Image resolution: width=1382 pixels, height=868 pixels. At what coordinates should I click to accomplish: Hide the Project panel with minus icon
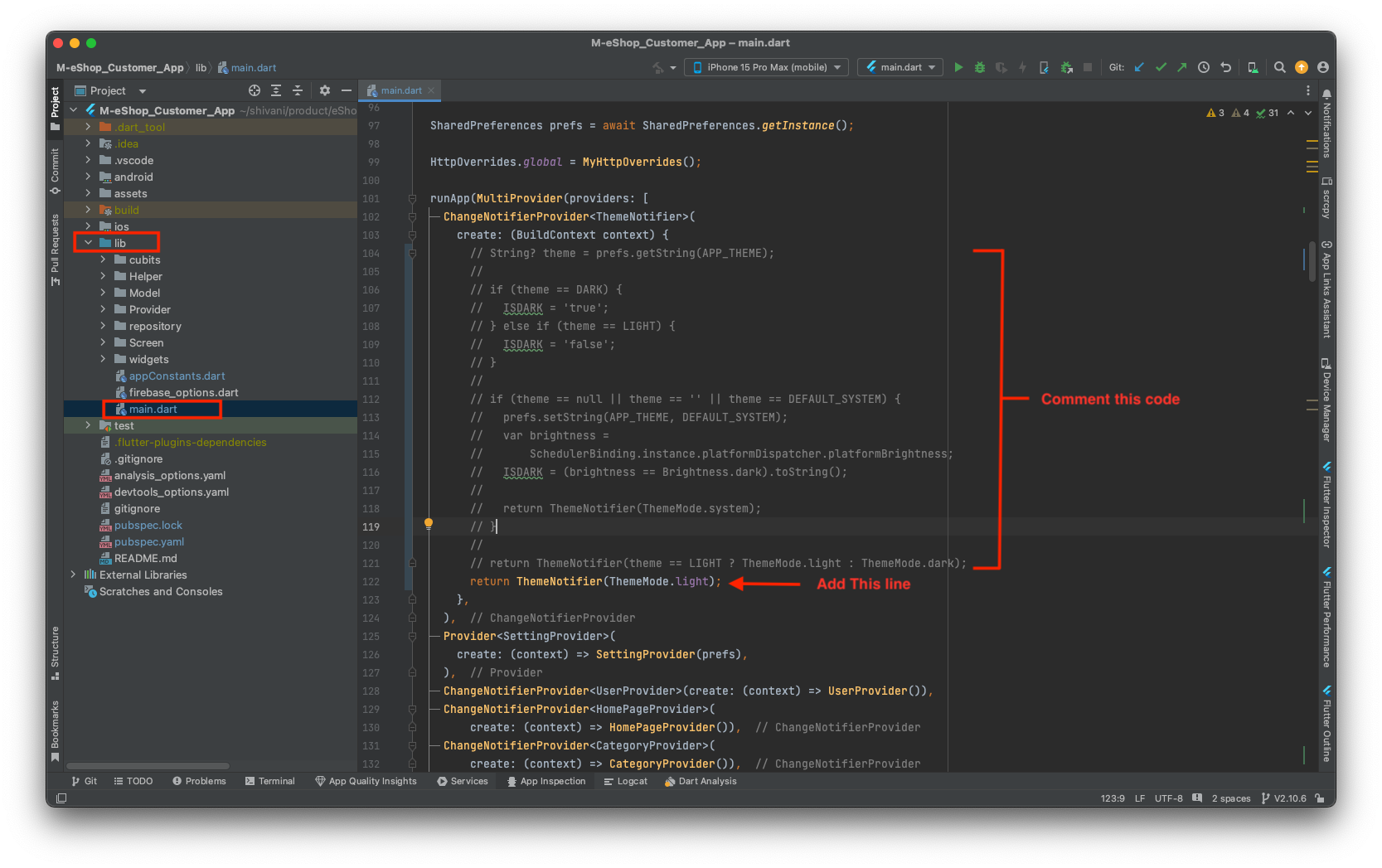(347, 90)
